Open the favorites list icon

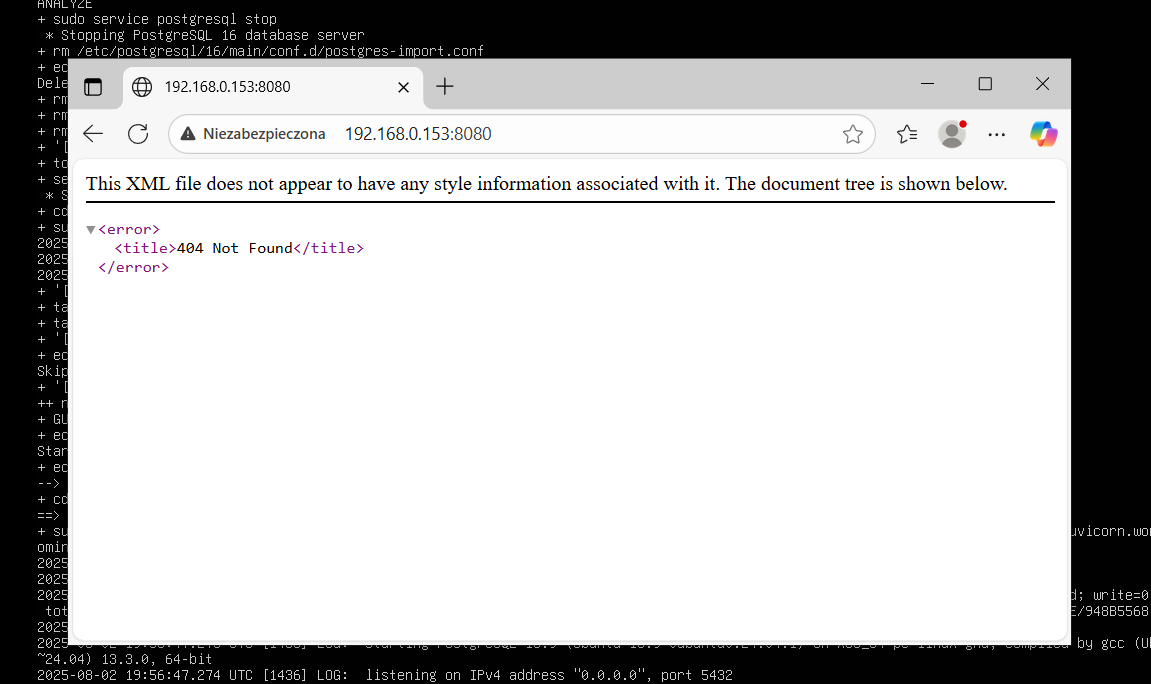tap(907, 134)
